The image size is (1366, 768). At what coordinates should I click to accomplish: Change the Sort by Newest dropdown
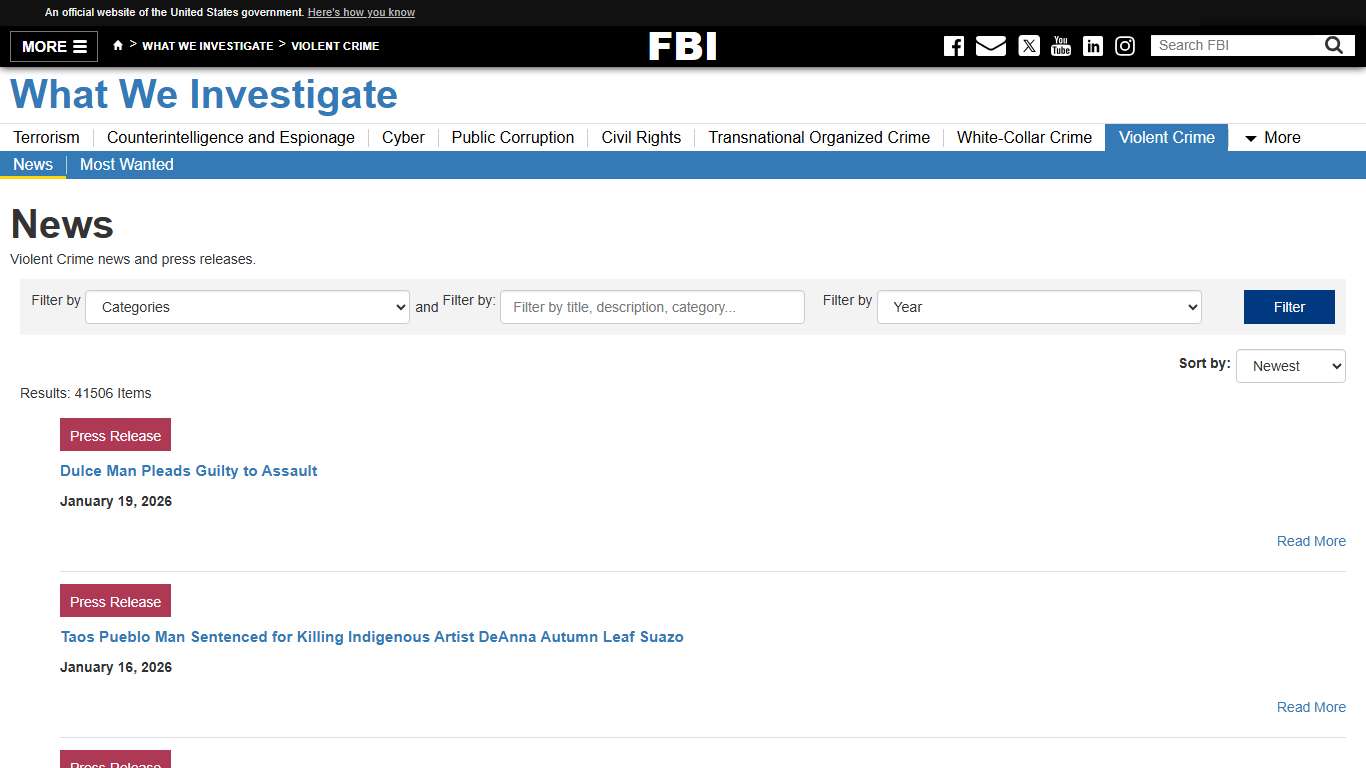1290,366
